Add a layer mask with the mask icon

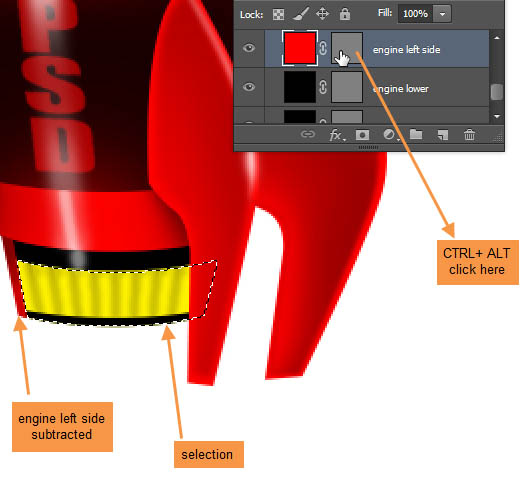pos(362,135)
